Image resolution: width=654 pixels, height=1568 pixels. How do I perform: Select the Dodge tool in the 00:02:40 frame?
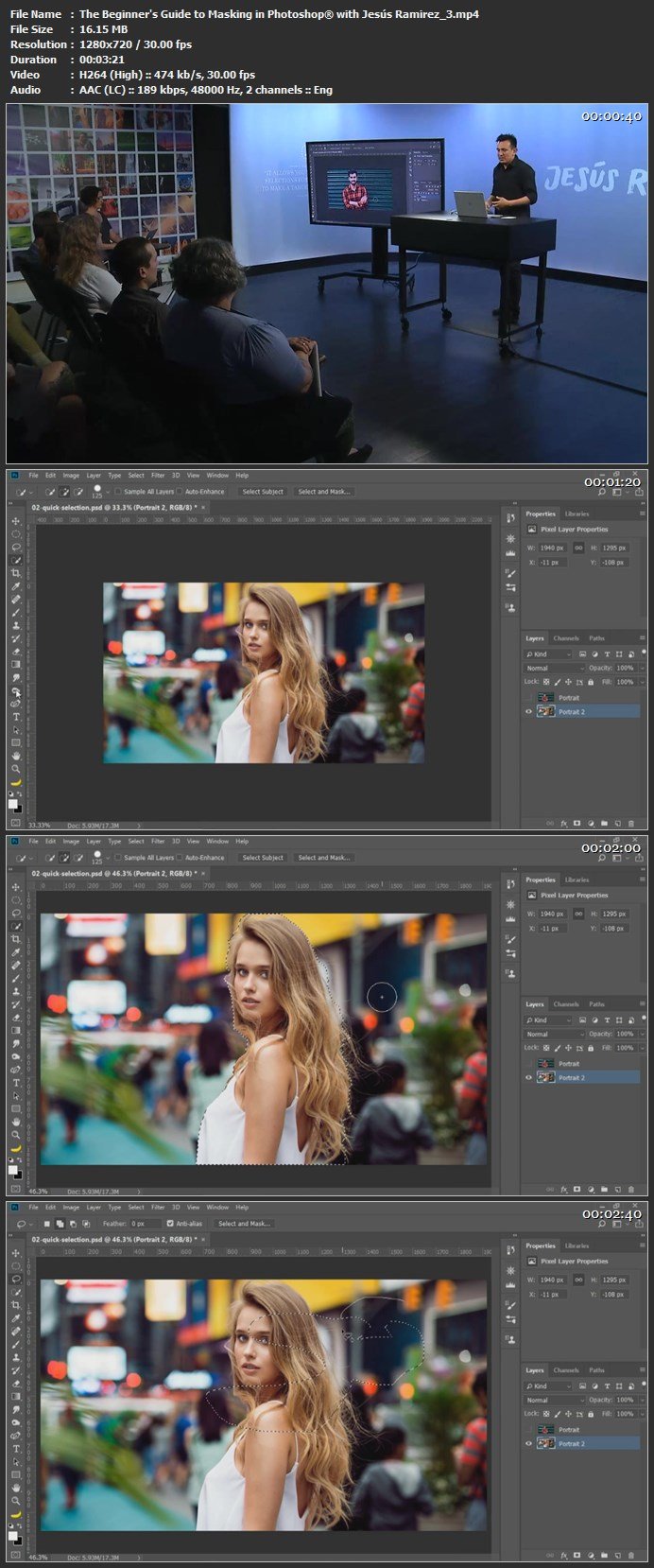pyautogui.click(x=15, y=1423)
